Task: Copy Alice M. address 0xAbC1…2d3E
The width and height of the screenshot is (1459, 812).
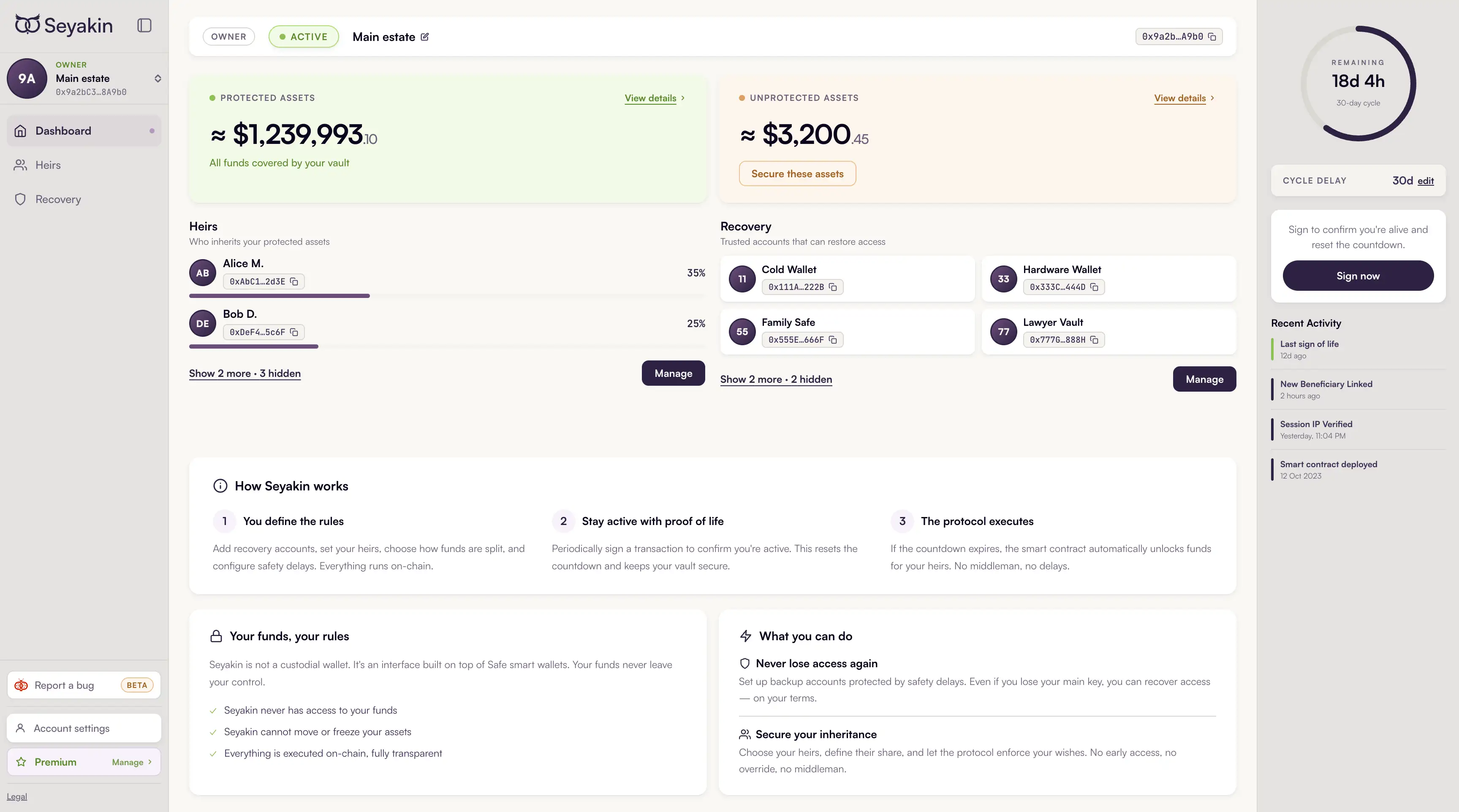Action: coord(294,281)
